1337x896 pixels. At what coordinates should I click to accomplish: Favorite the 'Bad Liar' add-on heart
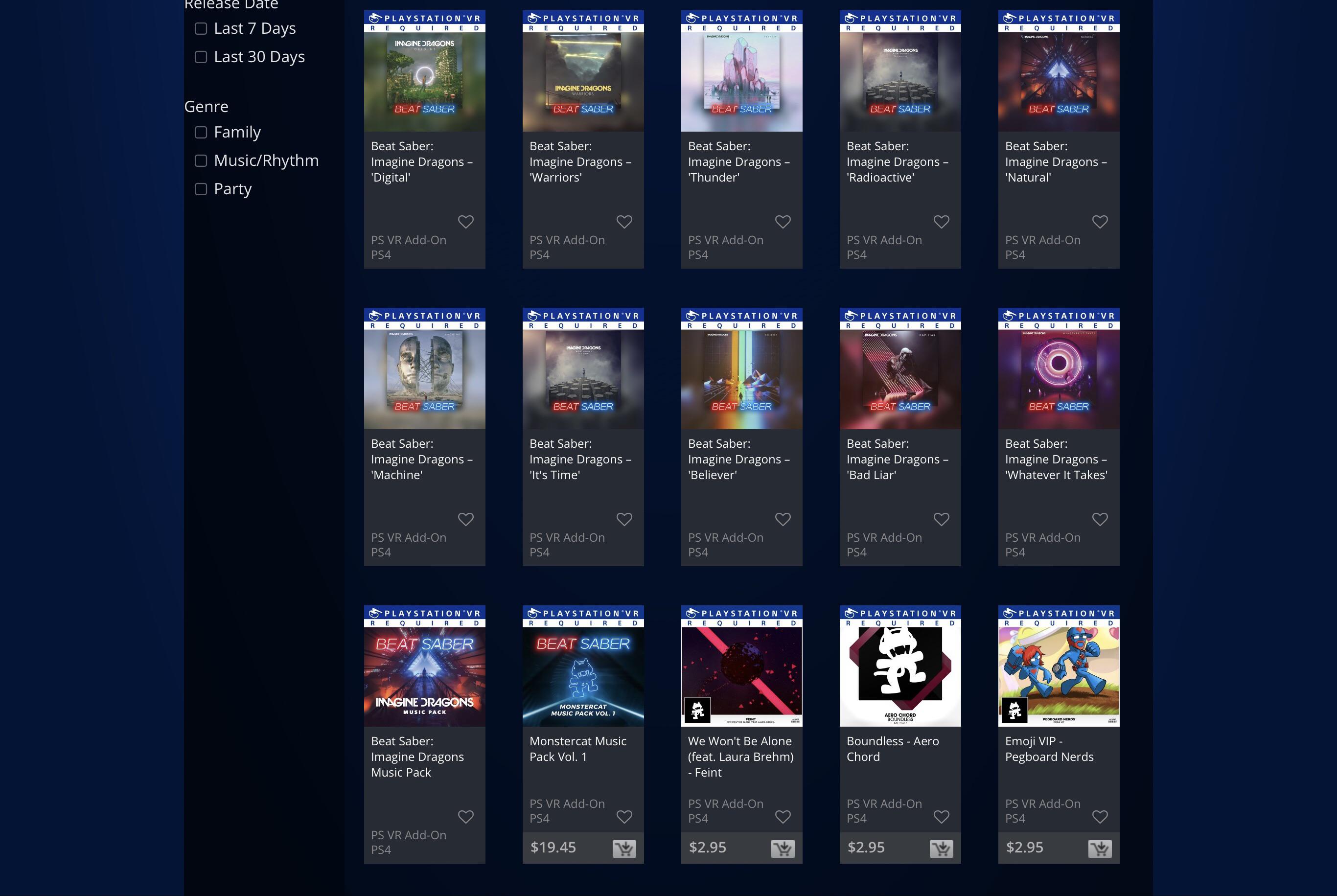coord(942,519)
